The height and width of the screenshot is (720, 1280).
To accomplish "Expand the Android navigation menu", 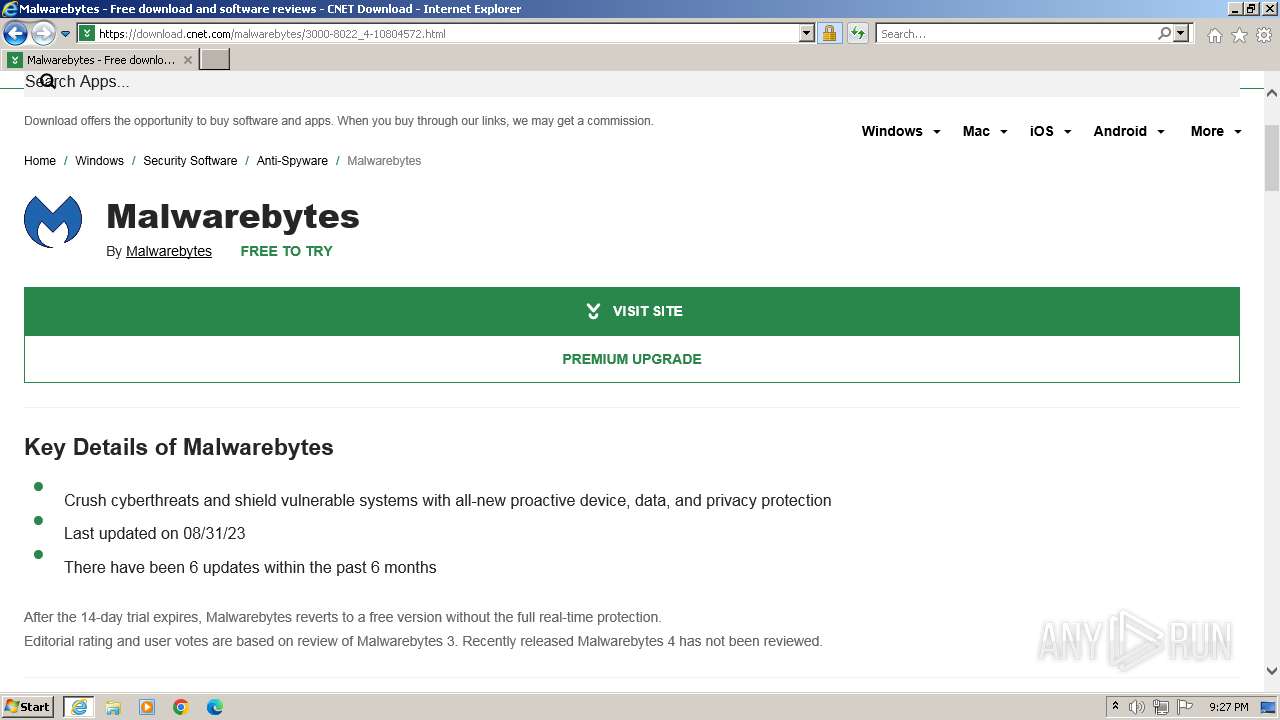I will (1129, 131).
